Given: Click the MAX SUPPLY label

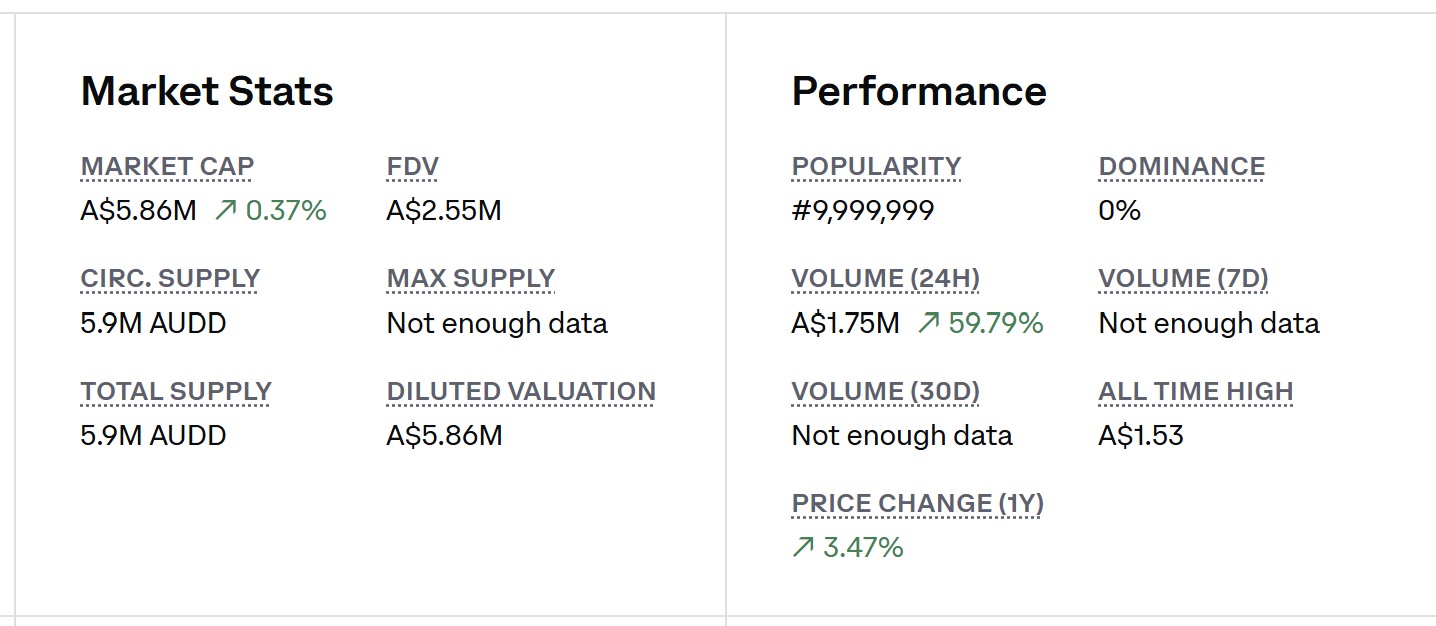Looking at the screenshot, I should point(470,279).
